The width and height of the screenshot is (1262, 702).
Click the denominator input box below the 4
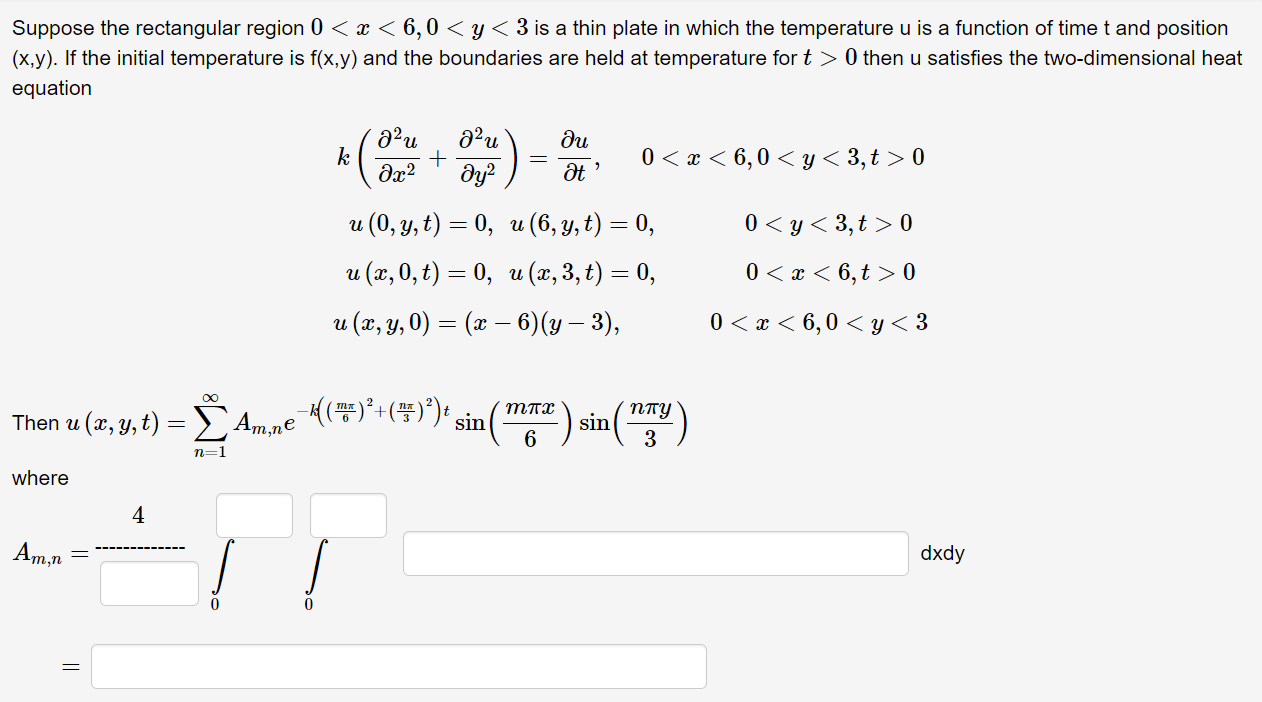(149, 583)
